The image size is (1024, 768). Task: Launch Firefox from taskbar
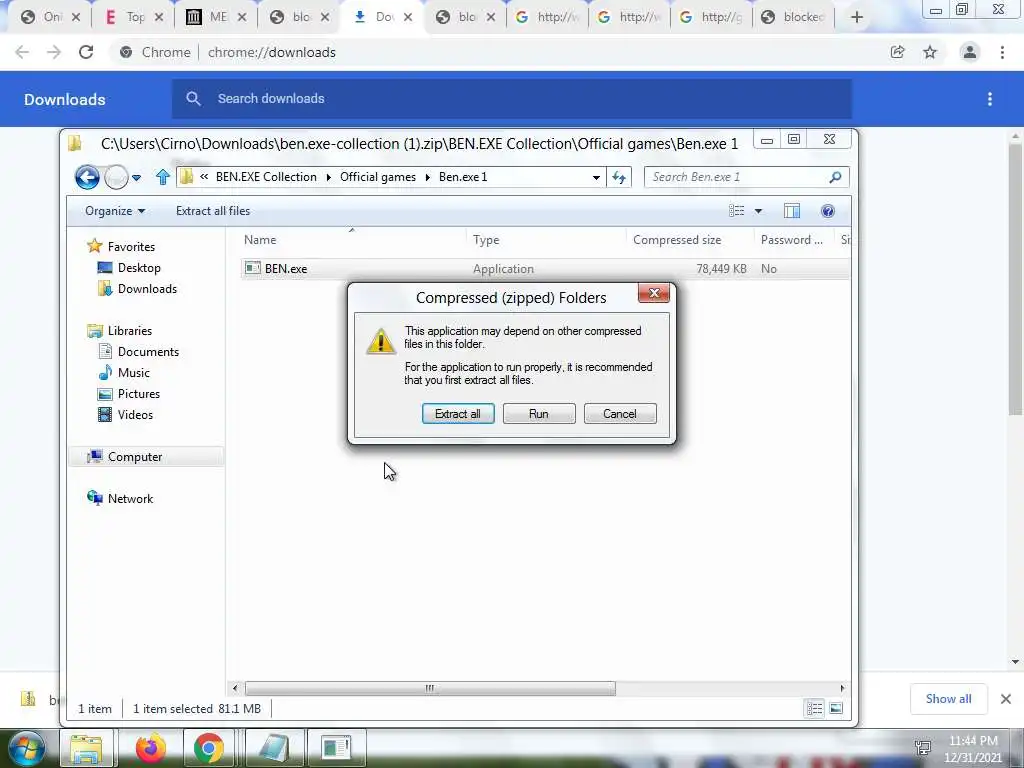tap(150, 748)
